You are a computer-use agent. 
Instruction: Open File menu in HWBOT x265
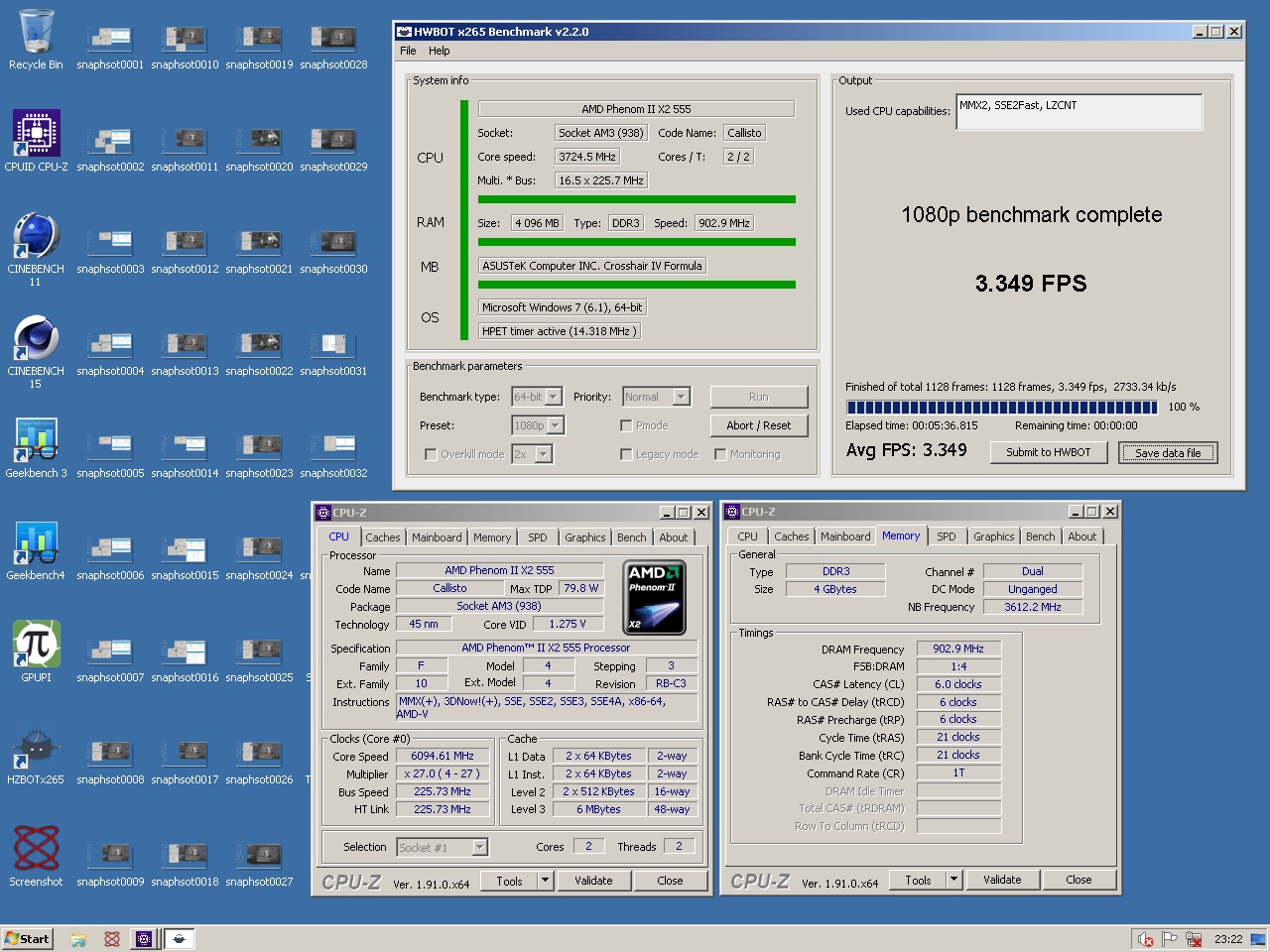408,51
